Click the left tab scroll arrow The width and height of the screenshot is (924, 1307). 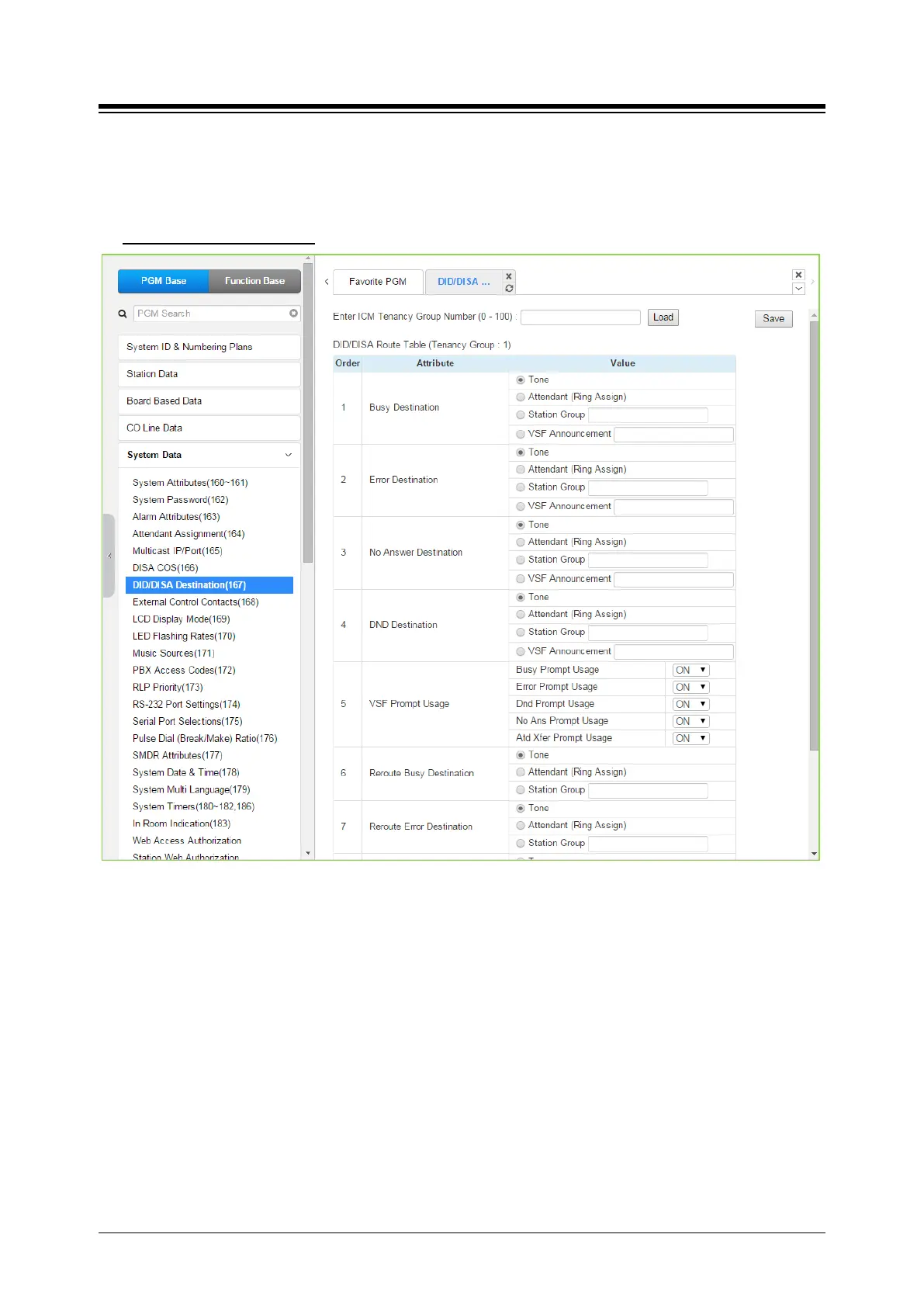coord(327,282)
